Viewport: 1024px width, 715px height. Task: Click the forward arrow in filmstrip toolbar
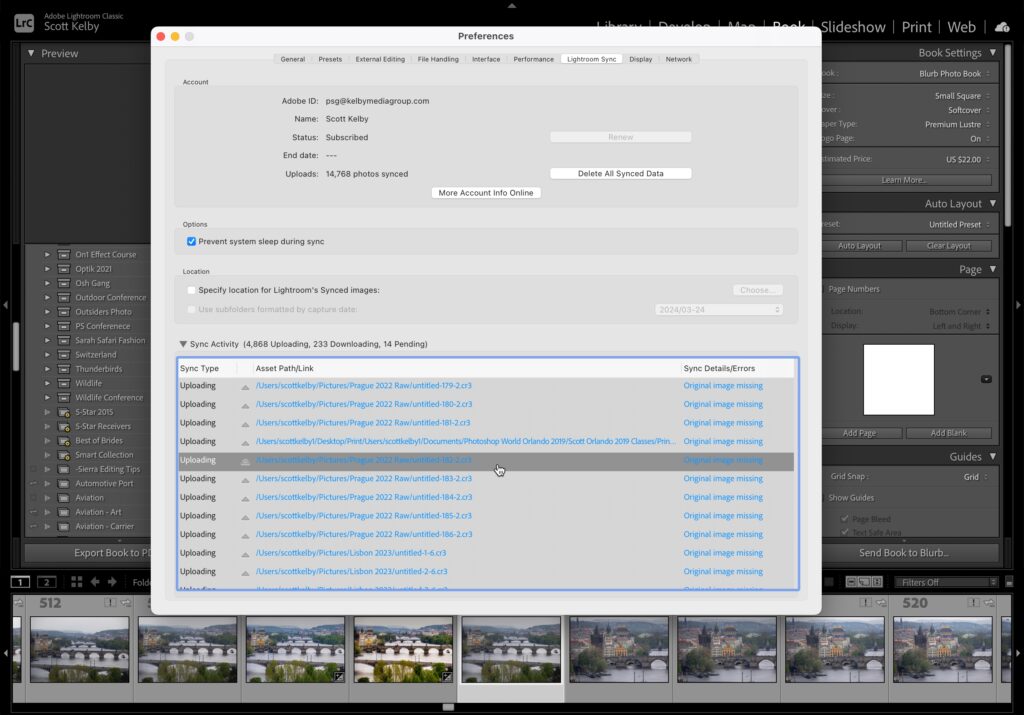(x=113, y=582)
